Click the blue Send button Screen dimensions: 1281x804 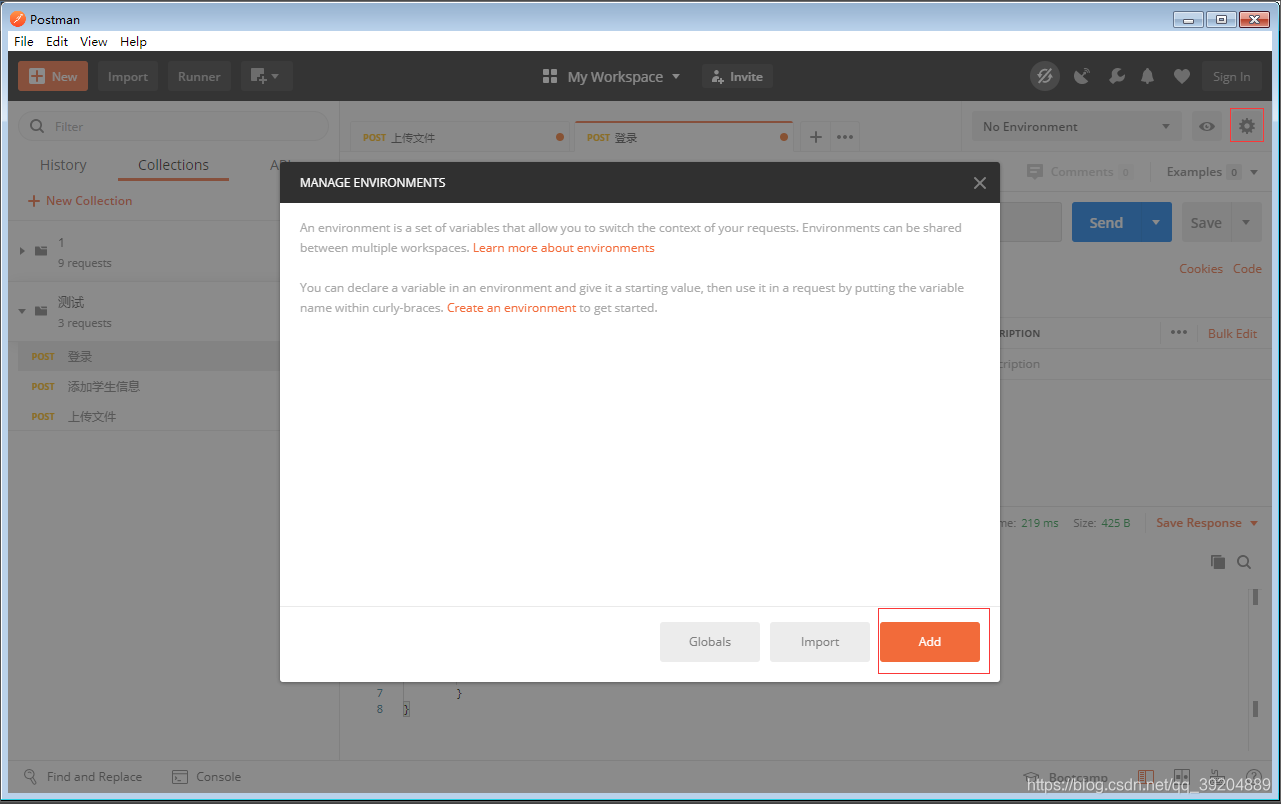click(x=1106, y=222)
